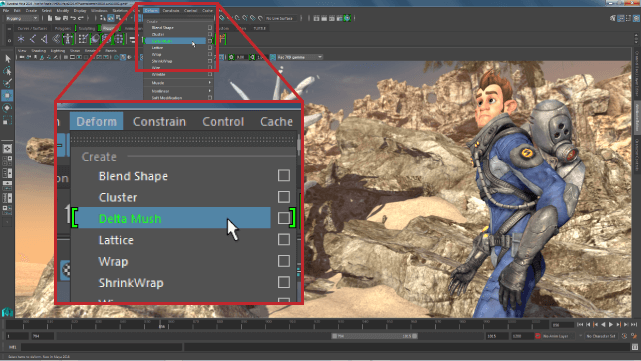The image size is (641, 361).
Task: Switch to the Polygons shelf tab
Action: point(63,28)
